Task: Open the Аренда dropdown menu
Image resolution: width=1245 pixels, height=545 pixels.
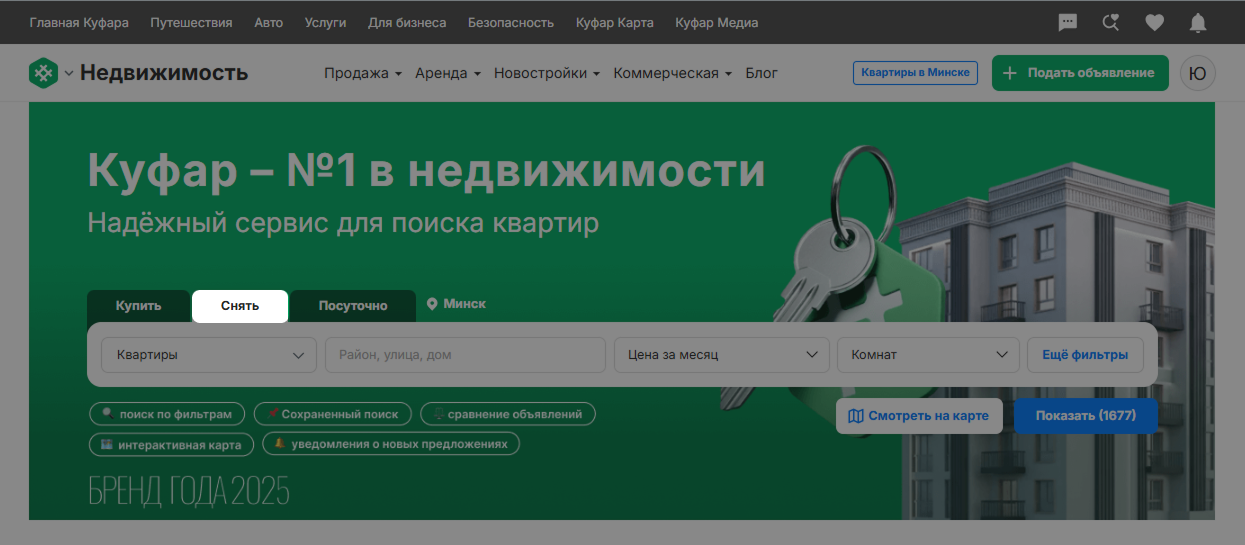Action: pos(448,73)
